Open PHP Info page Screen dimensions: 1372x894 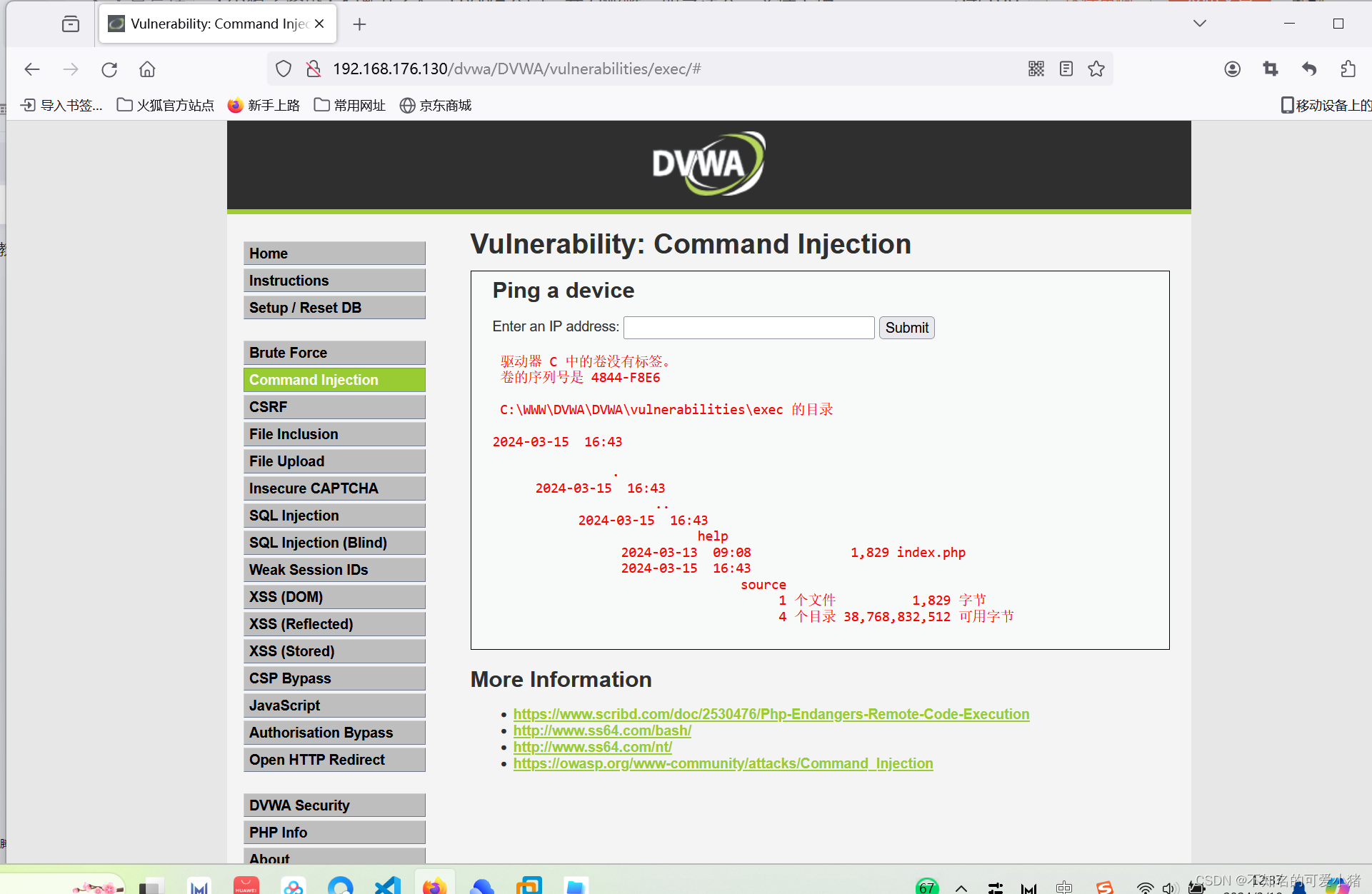pyautogui.click(x=279, y=831)
